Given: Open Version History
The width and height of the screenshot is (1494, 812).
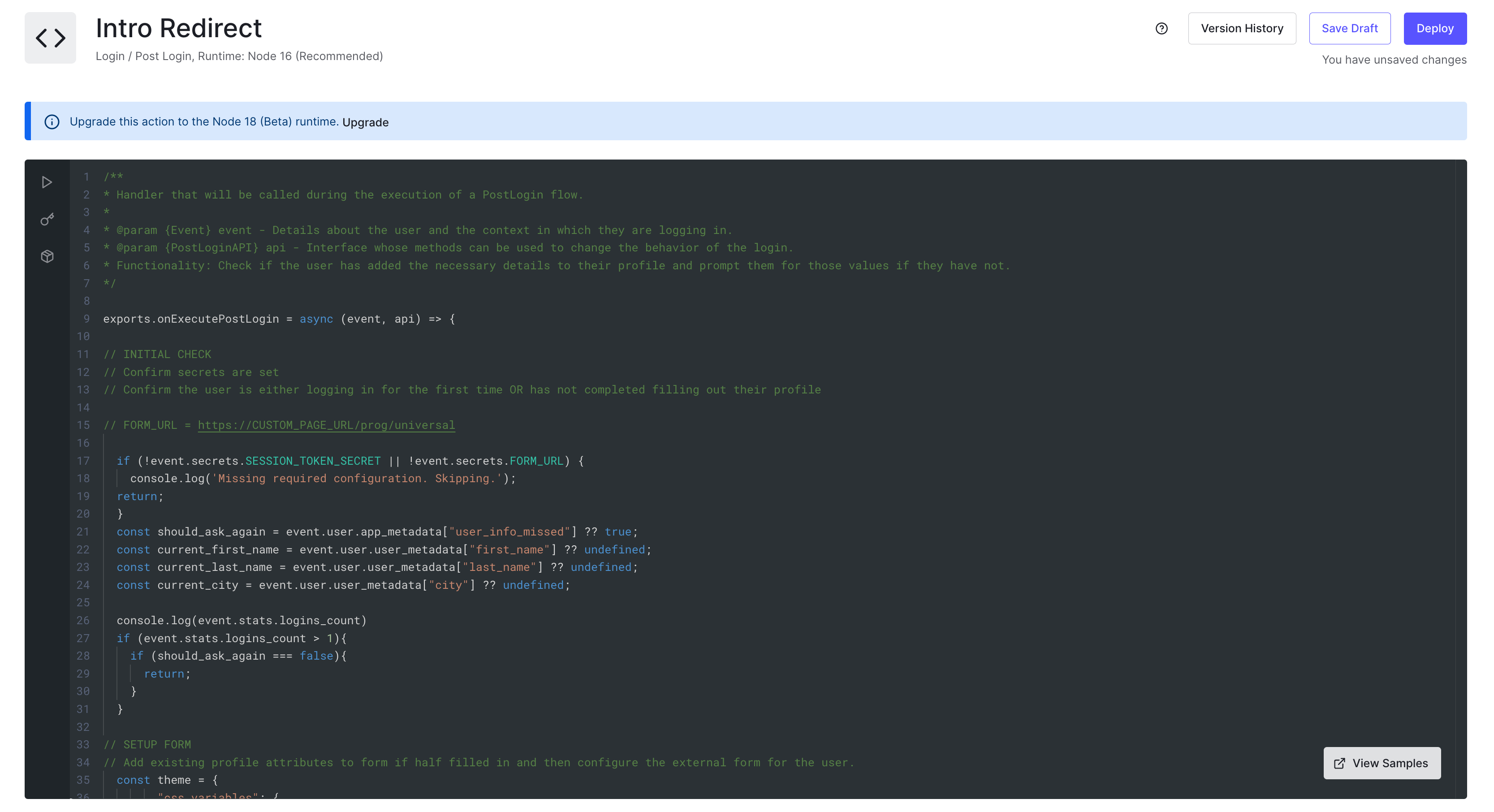Looking at the screenshot, I should click(1241, 28).
